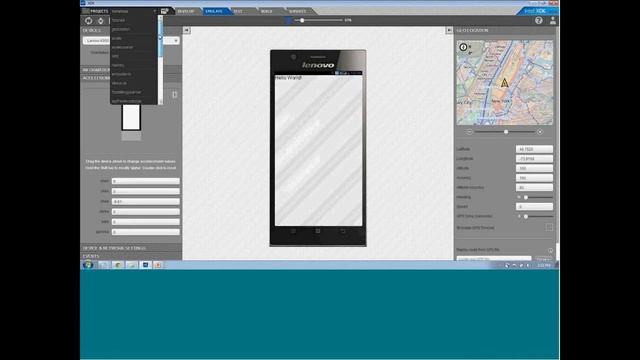Click the map compass information icon

[x=463, y=47]
